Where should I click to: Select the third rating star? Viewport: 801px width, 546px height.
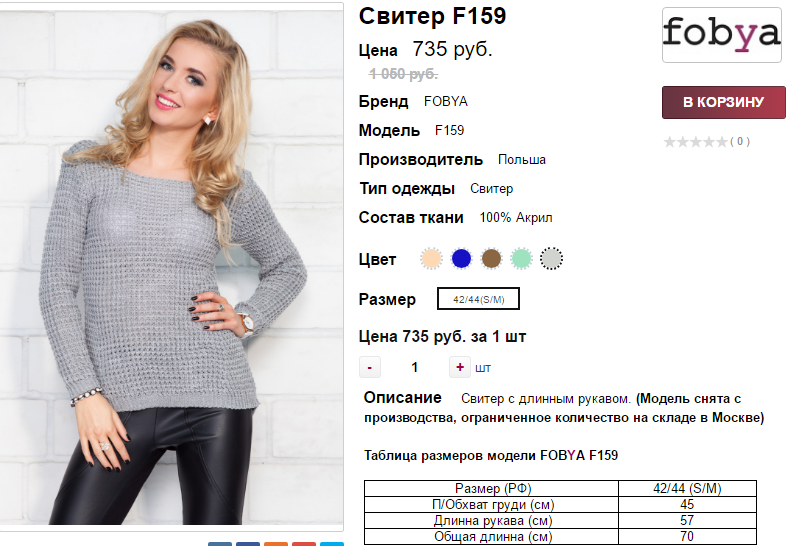coord(695,141)
